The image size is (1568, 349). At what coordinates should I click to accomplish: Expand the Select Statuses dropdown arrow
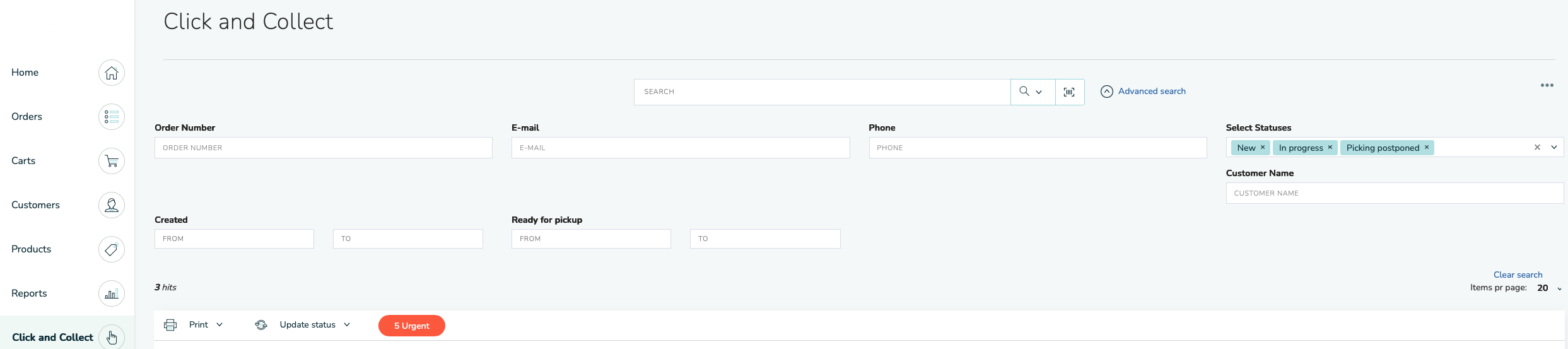pyautogui.click(x=1554, y=147)
